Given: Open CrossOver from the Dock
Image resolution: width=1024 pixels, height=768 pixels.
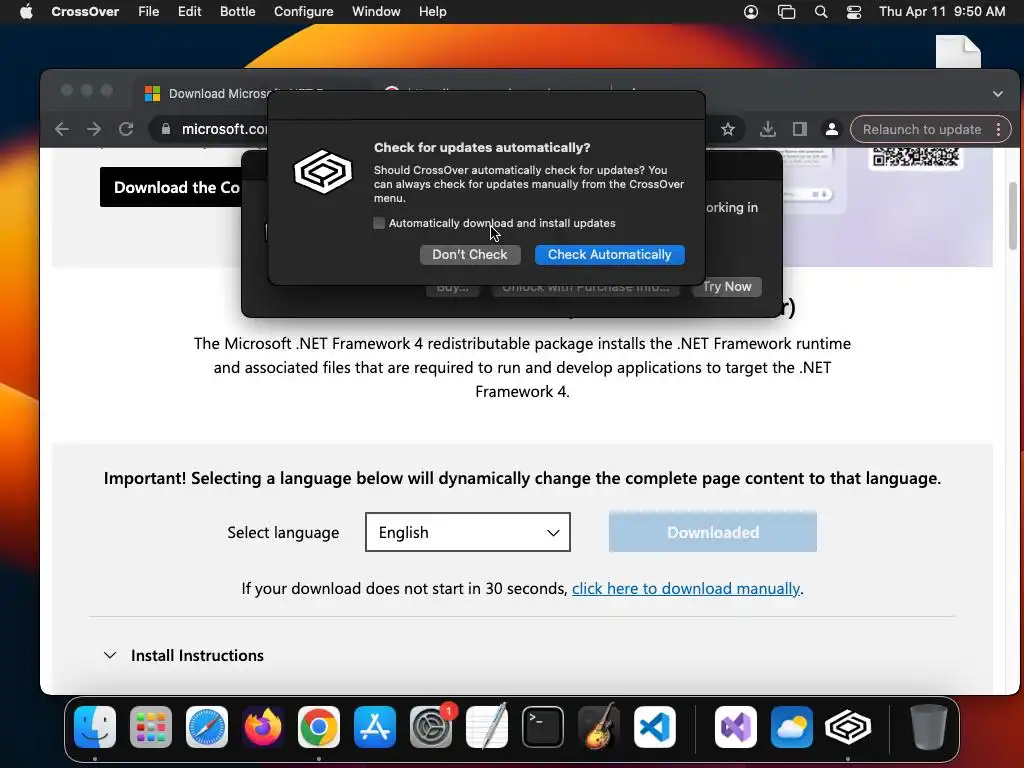Looking at the screenshot, I should pos(848,727).
